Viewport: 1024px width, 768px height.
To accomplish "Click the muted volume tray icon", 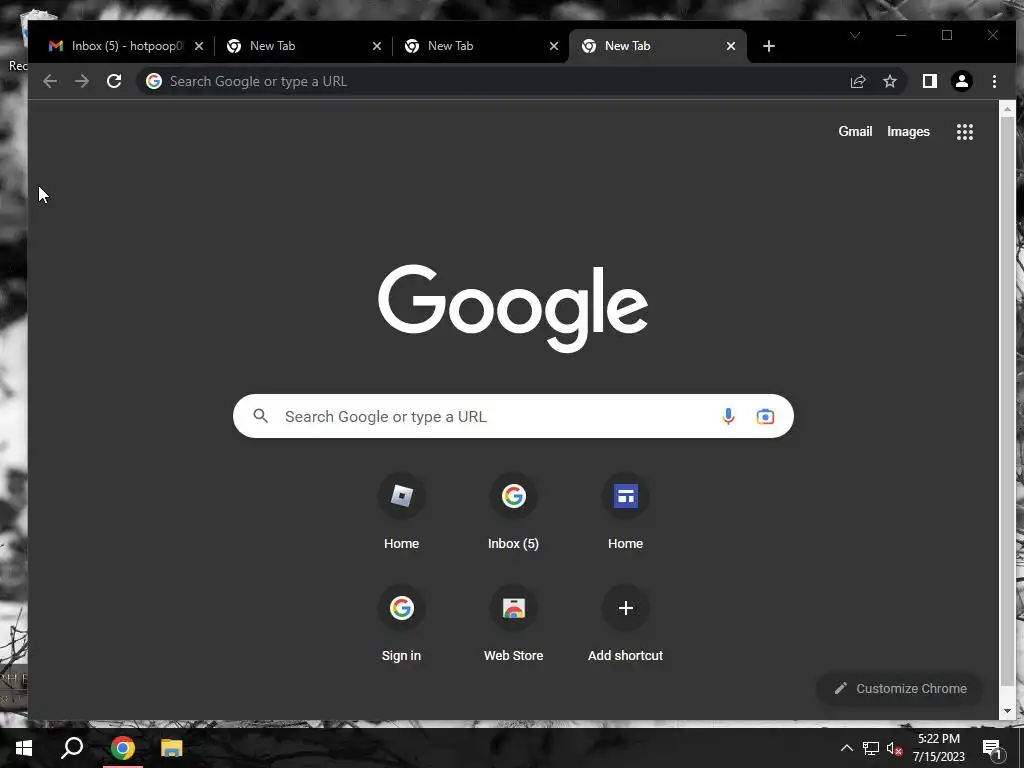I will coord(894,748).
